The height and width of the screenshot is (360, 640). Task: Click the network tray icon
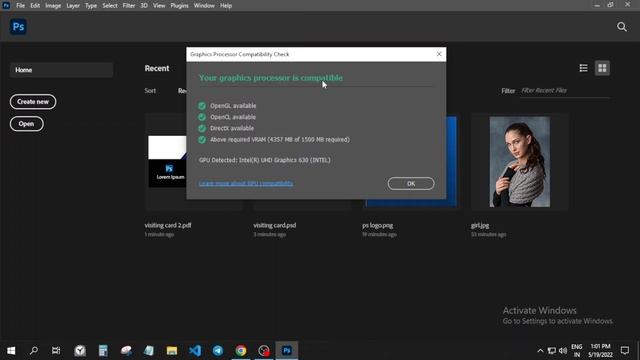[551, 351]
